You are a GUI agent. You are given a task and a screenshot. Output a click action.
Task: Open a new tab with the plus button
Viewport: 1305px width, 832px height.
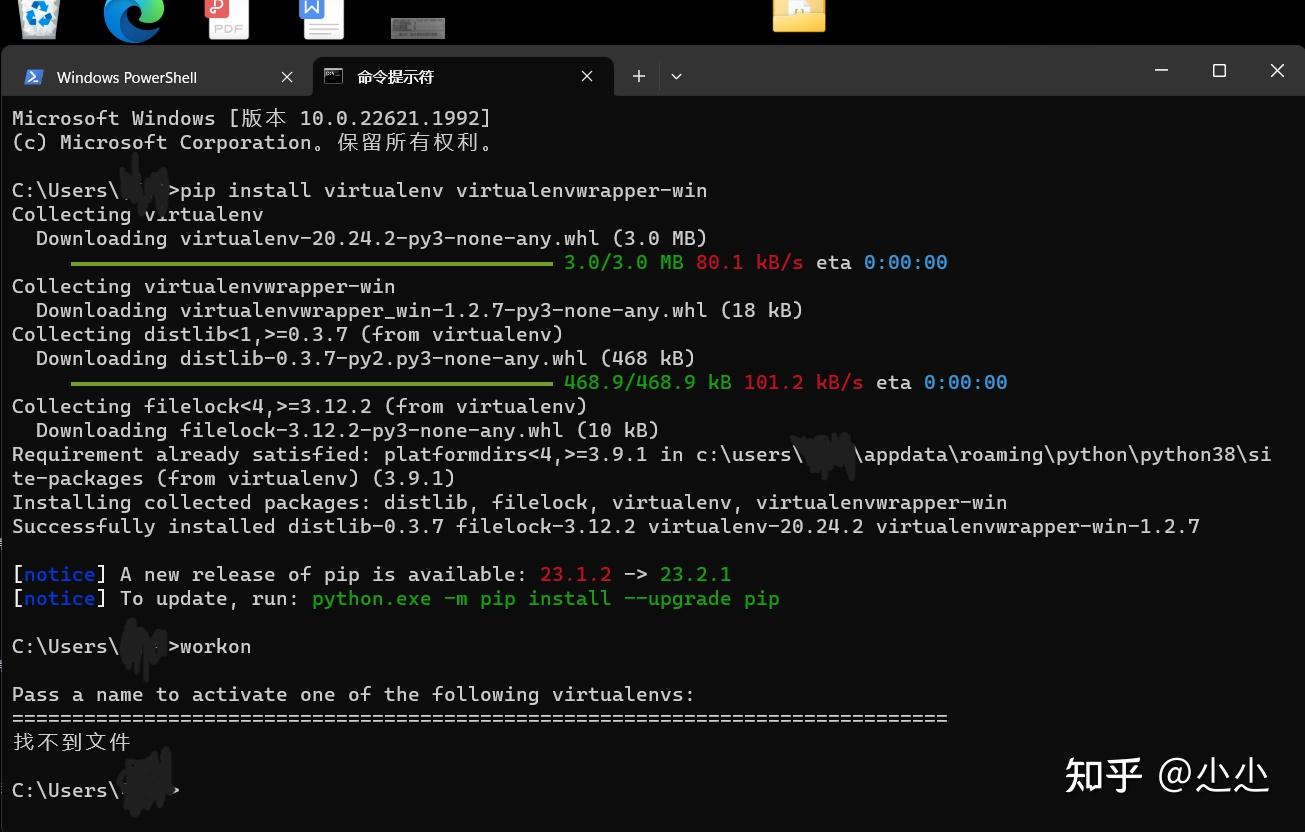coord(638,76)
